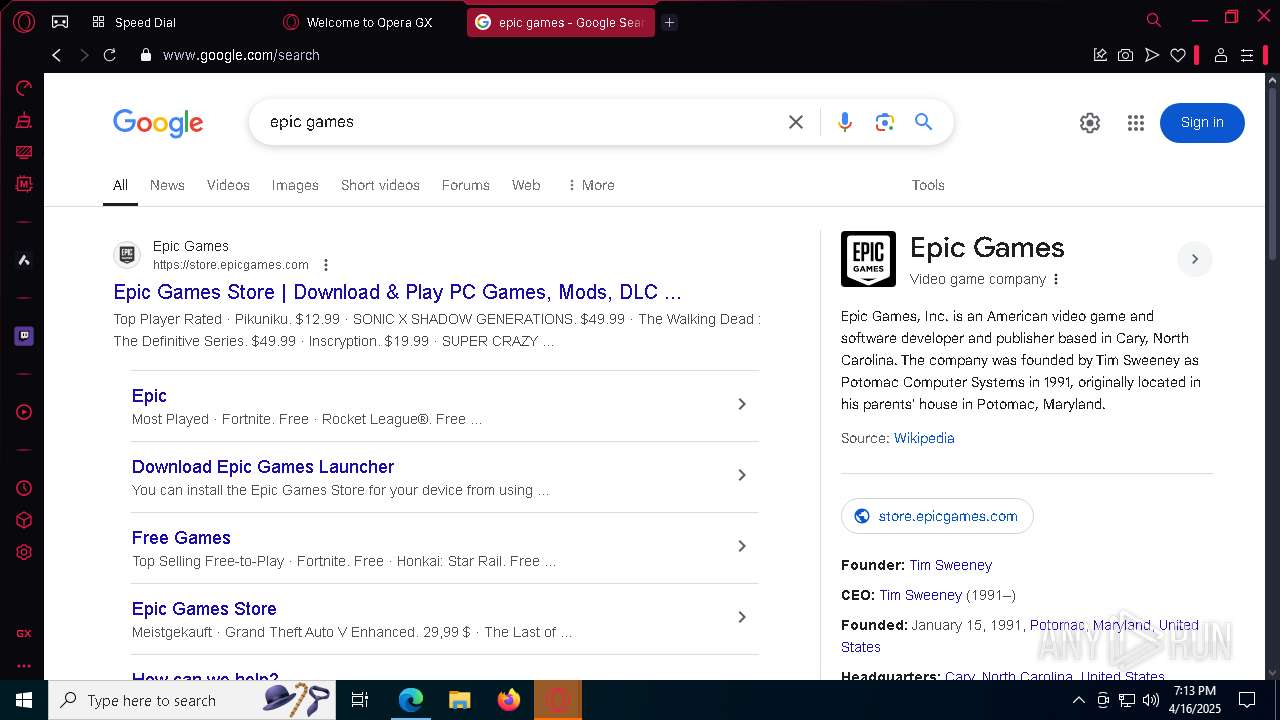Click the address bar URL

pyautogui.click(x=241, y=55)
